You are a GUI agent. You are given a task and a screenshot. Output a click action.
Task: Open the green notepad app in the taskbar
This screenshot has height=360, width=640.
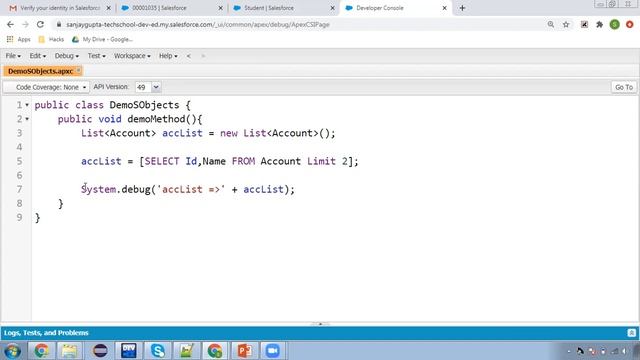tap(186, 351)
